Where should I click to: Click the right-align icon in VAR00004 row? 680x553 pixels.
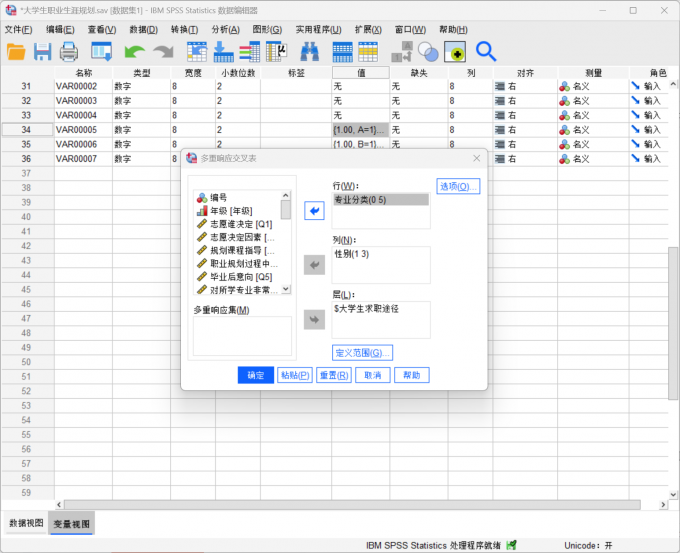point(500,115)
